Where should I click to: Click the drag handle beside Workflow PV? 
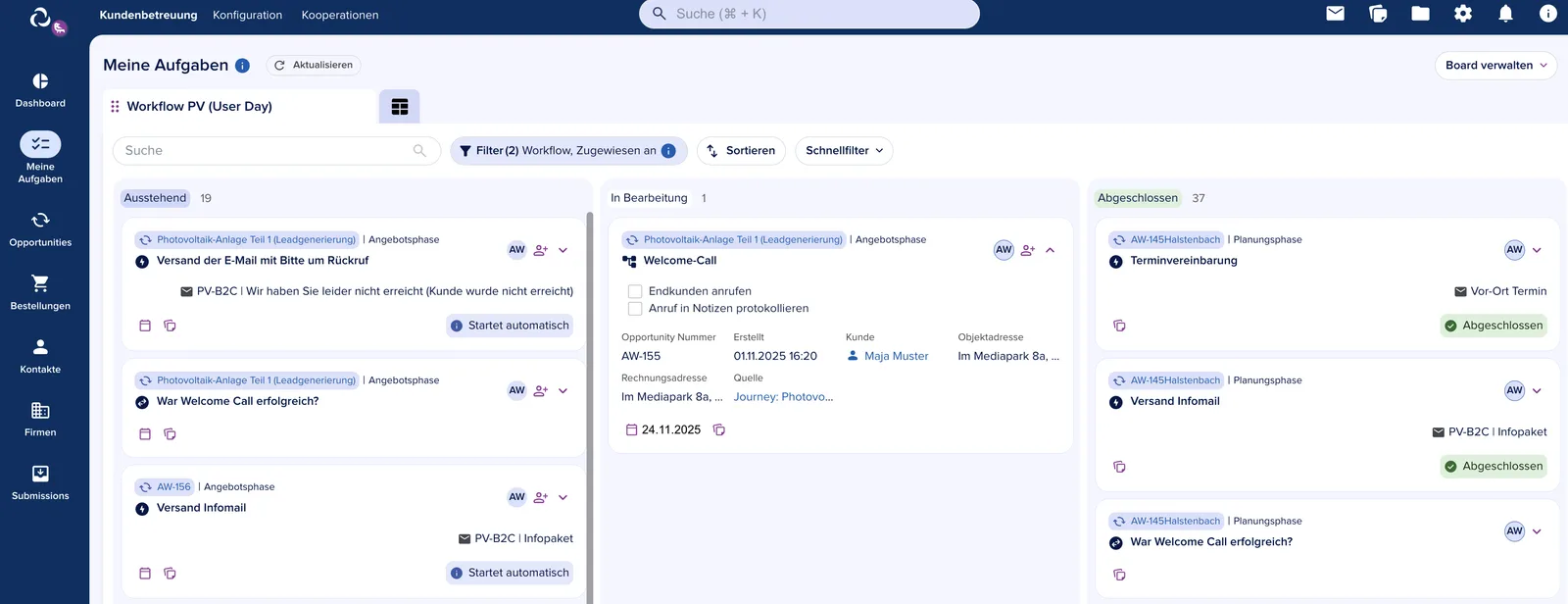tap(115, 106)
